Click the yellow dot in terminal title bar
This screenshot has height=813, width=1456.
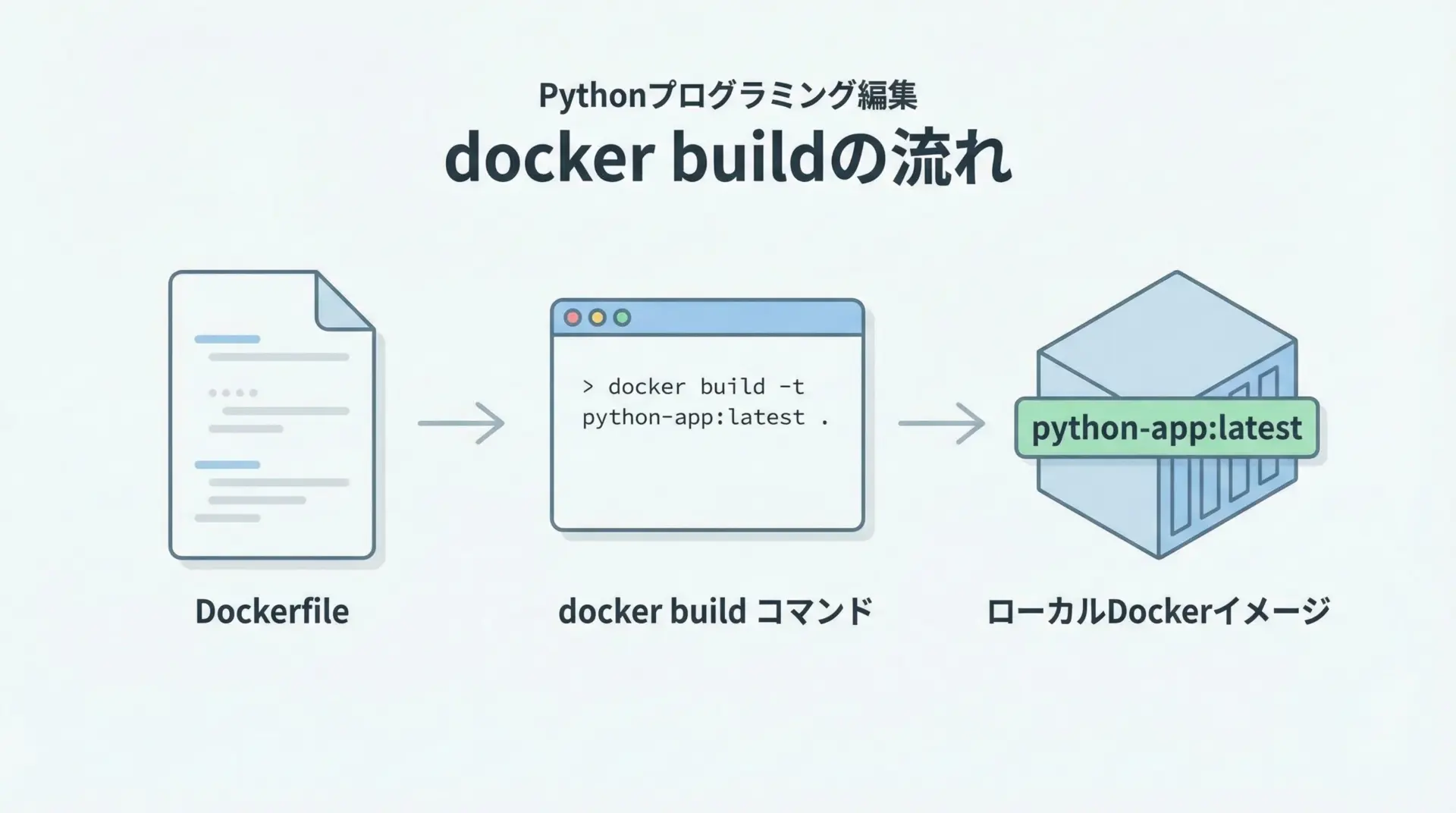tap(598, 318)
